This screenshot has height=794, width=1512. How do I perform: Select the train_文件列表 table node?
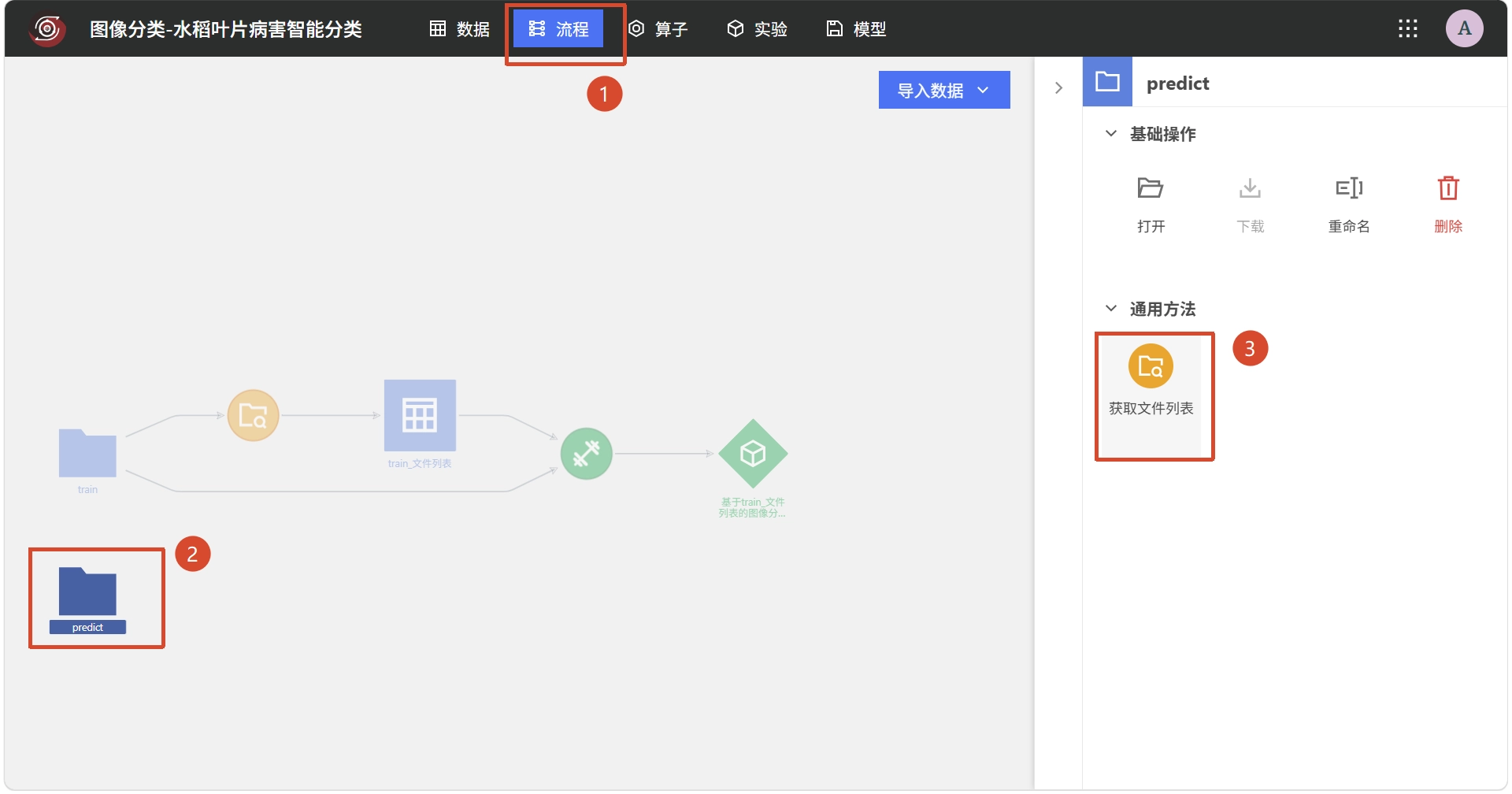(420, 415)
